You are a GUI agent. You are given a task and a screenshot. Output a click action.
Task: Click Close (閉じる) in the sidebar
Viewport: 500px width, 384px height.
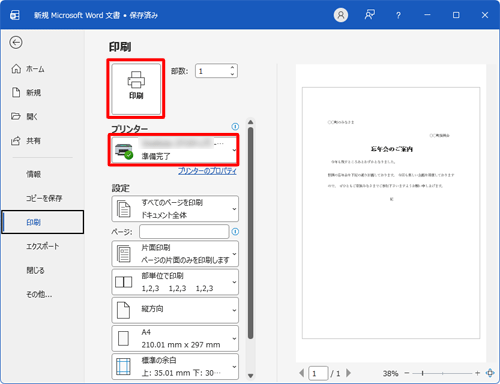(35, 270)
